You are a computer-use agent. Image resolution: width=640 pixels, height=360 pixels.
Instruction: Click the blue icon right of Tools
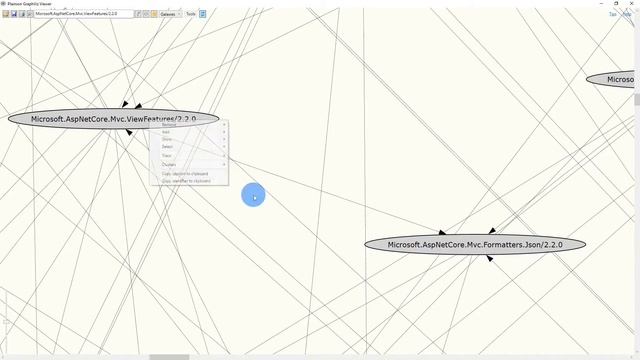(x=202, y=14)
